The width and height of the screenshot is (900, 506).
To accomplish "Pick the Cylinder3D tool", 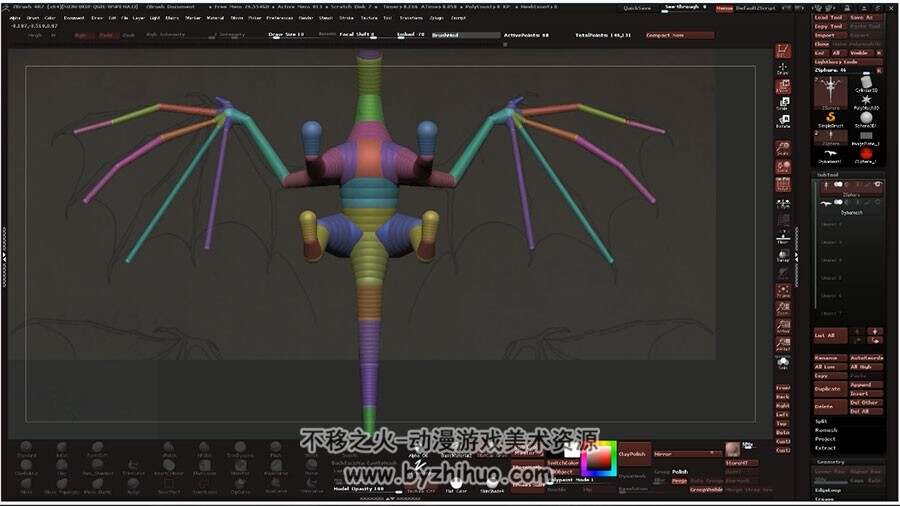I will pos(866,84).
